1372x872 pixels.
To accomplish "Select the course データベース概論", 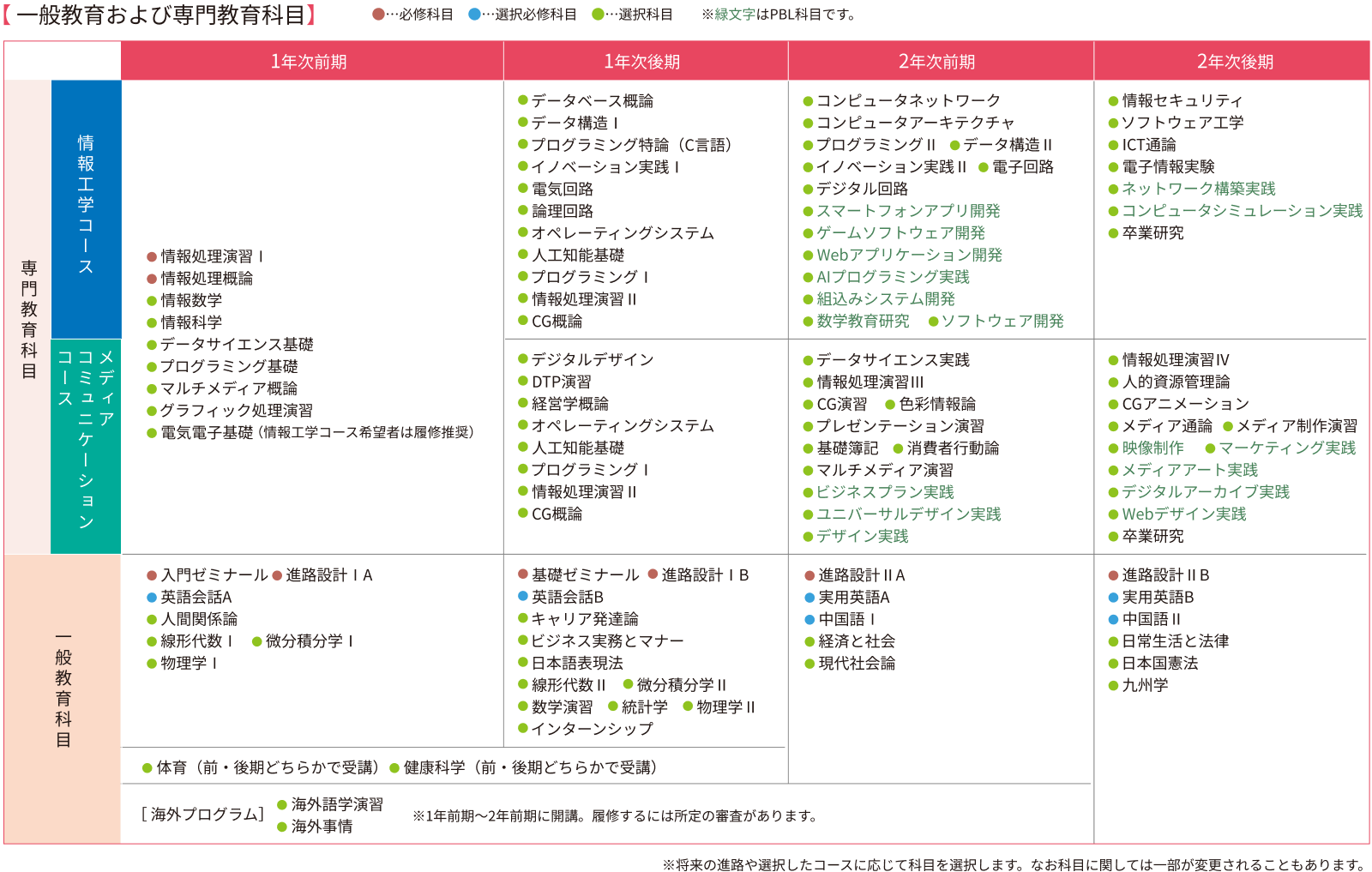I will pyautogui.click(x=586, y=100).
